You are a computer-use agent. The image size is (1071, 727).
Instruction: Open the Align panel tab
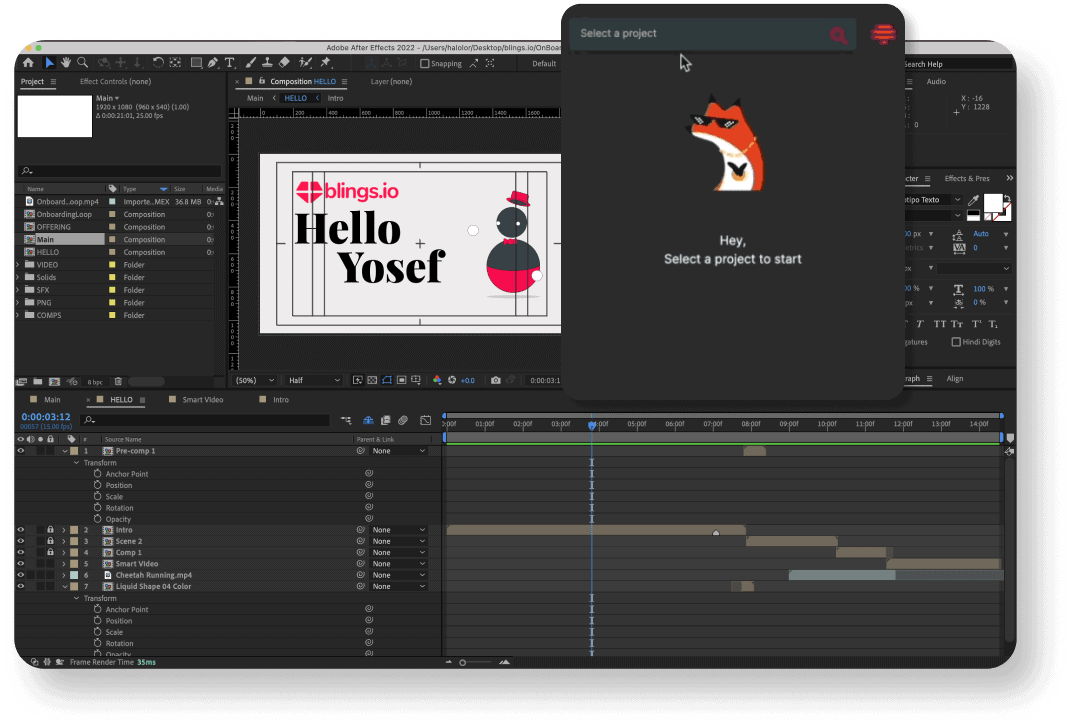click(955, 379)
